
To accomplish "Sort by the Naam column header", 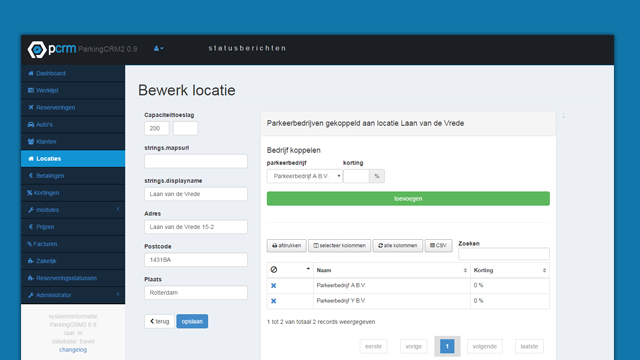I will click(391, 270).
